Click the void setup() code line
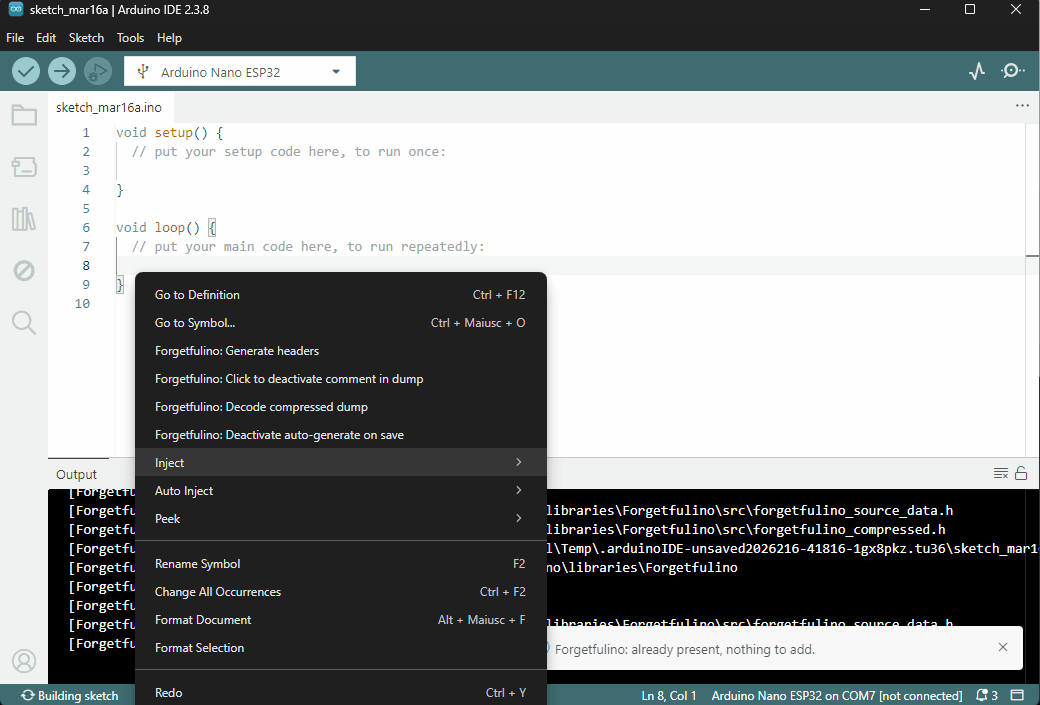The height and width of the screenshot is (705, 1040). [x=169, y=133]
